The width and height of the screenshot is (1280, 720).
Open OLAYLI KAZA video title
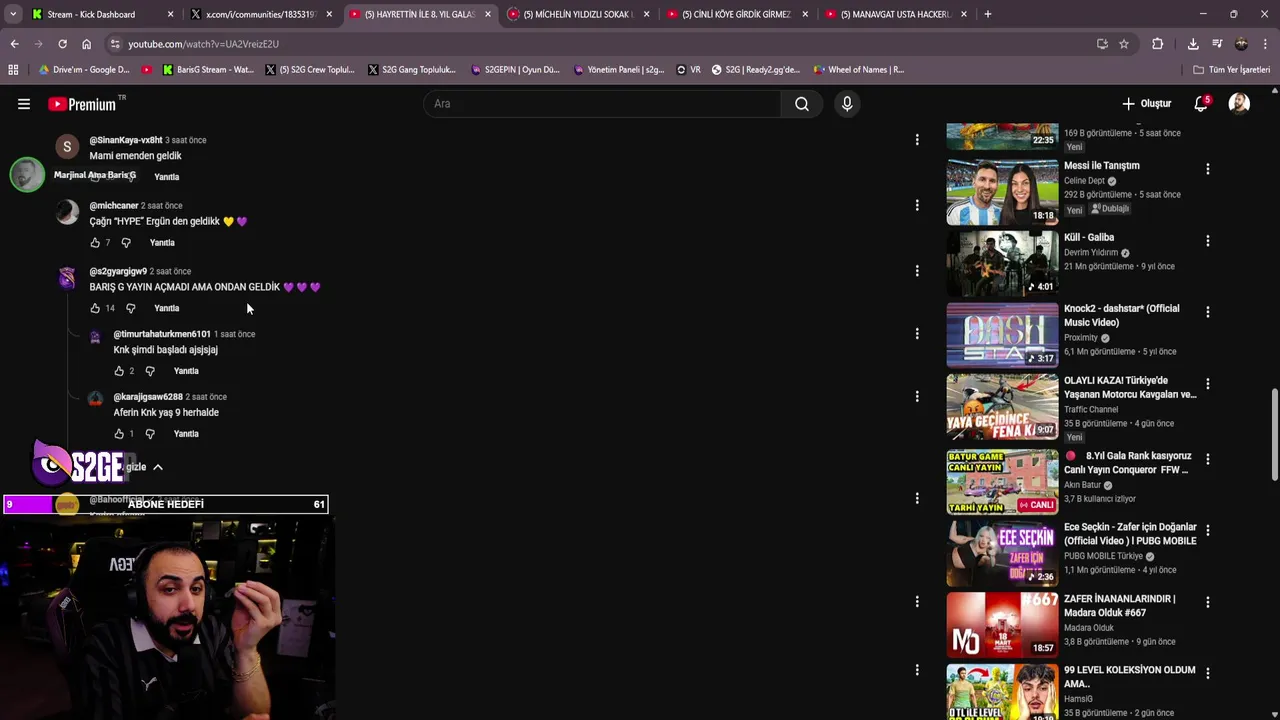pyautogui.click(x=1130, y=387)
